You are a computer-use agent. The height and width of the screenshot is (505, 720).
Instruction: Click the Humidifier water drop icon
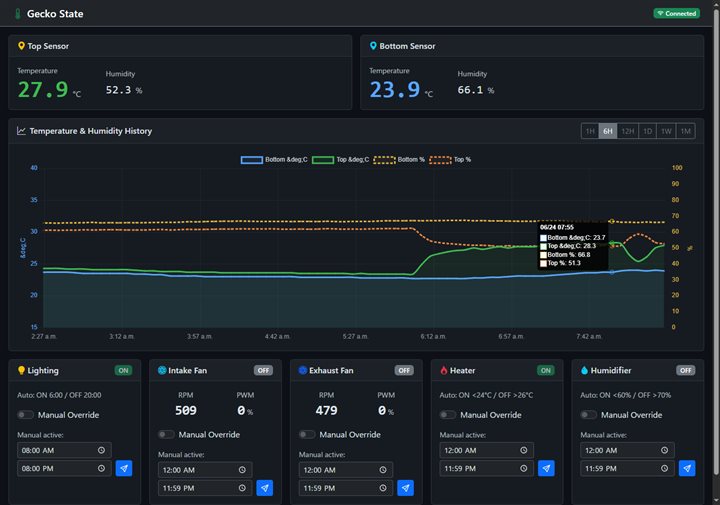click(584, 370)
